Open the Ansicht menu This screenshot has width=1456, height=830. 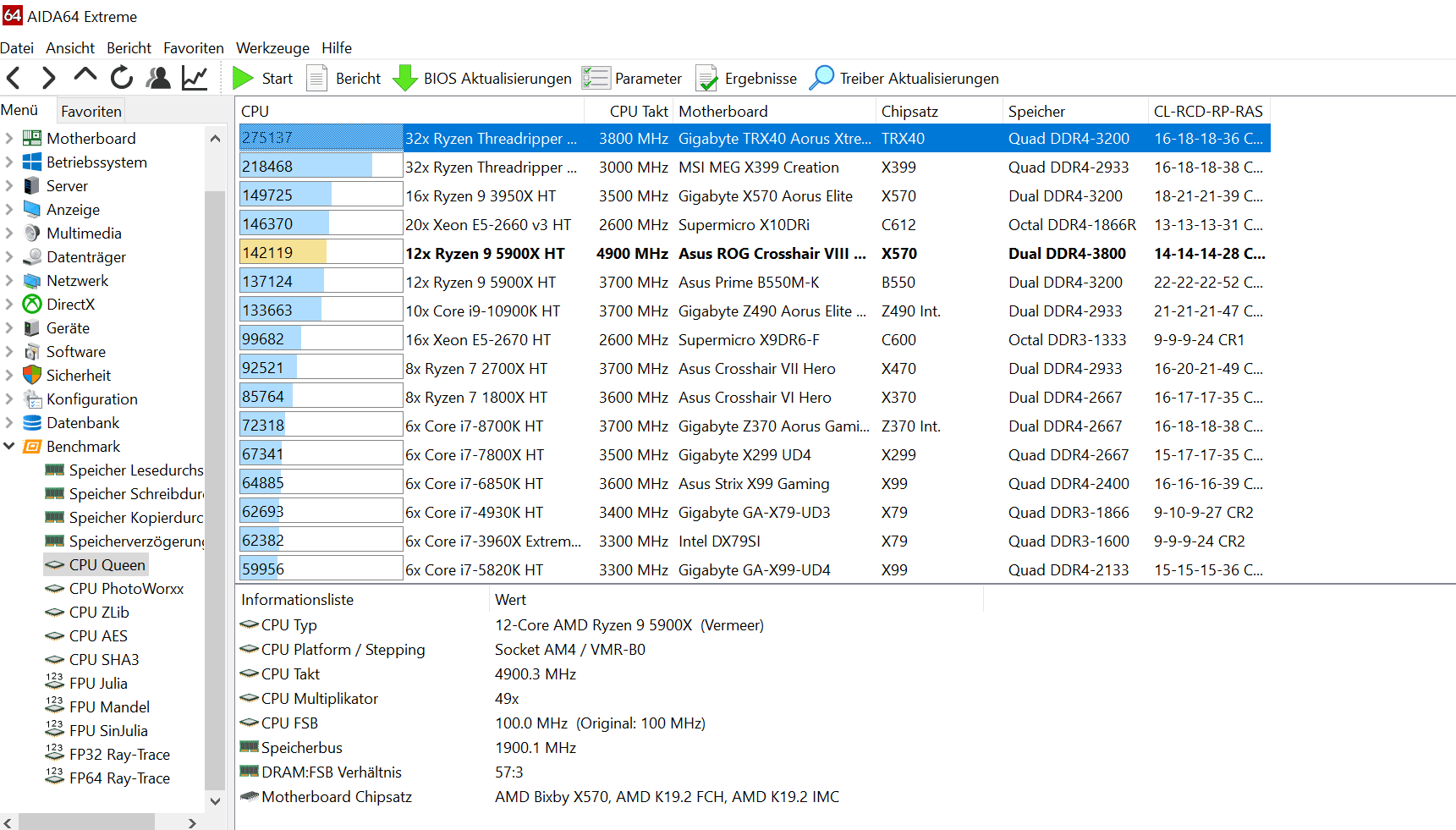tap(70, 48)
